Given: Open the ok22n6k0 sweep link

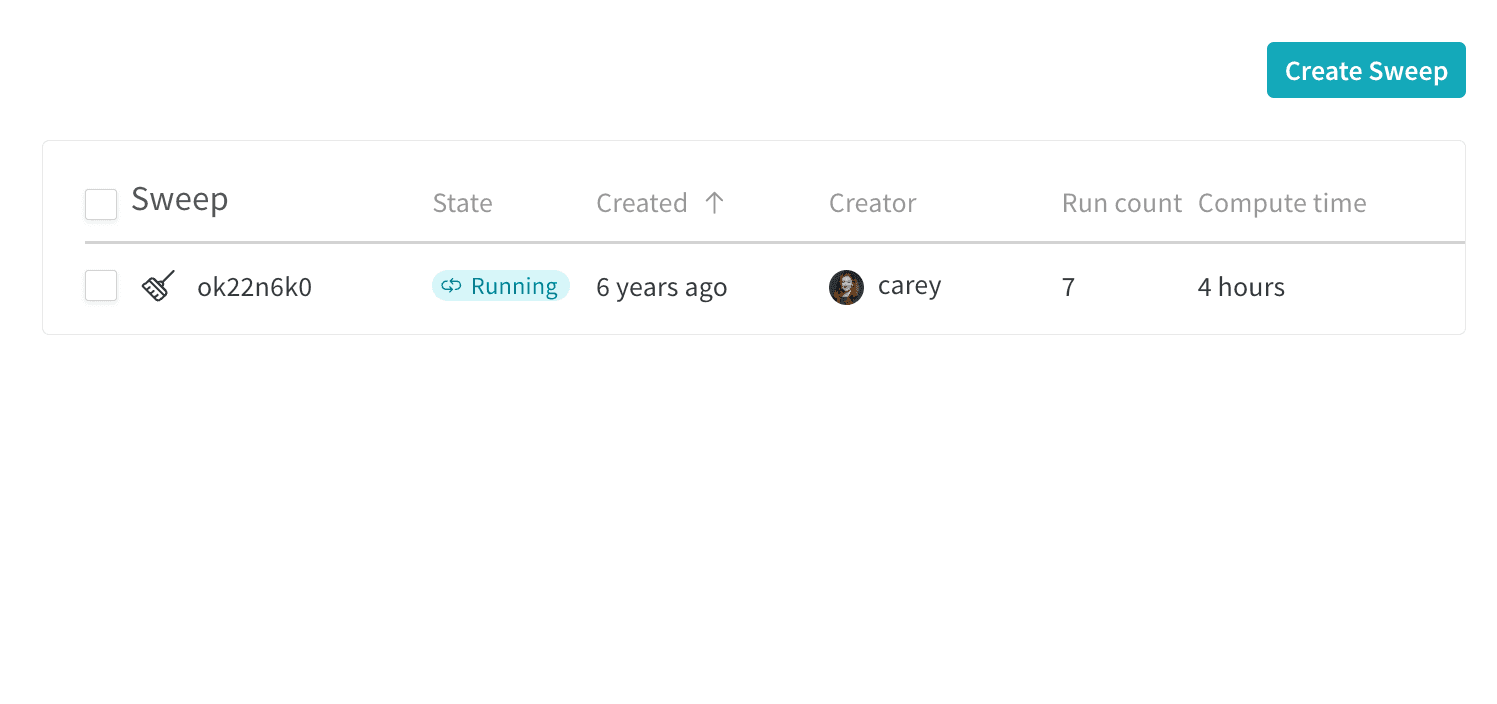Looking at the screenshot, I should click(x=254, y=287).
